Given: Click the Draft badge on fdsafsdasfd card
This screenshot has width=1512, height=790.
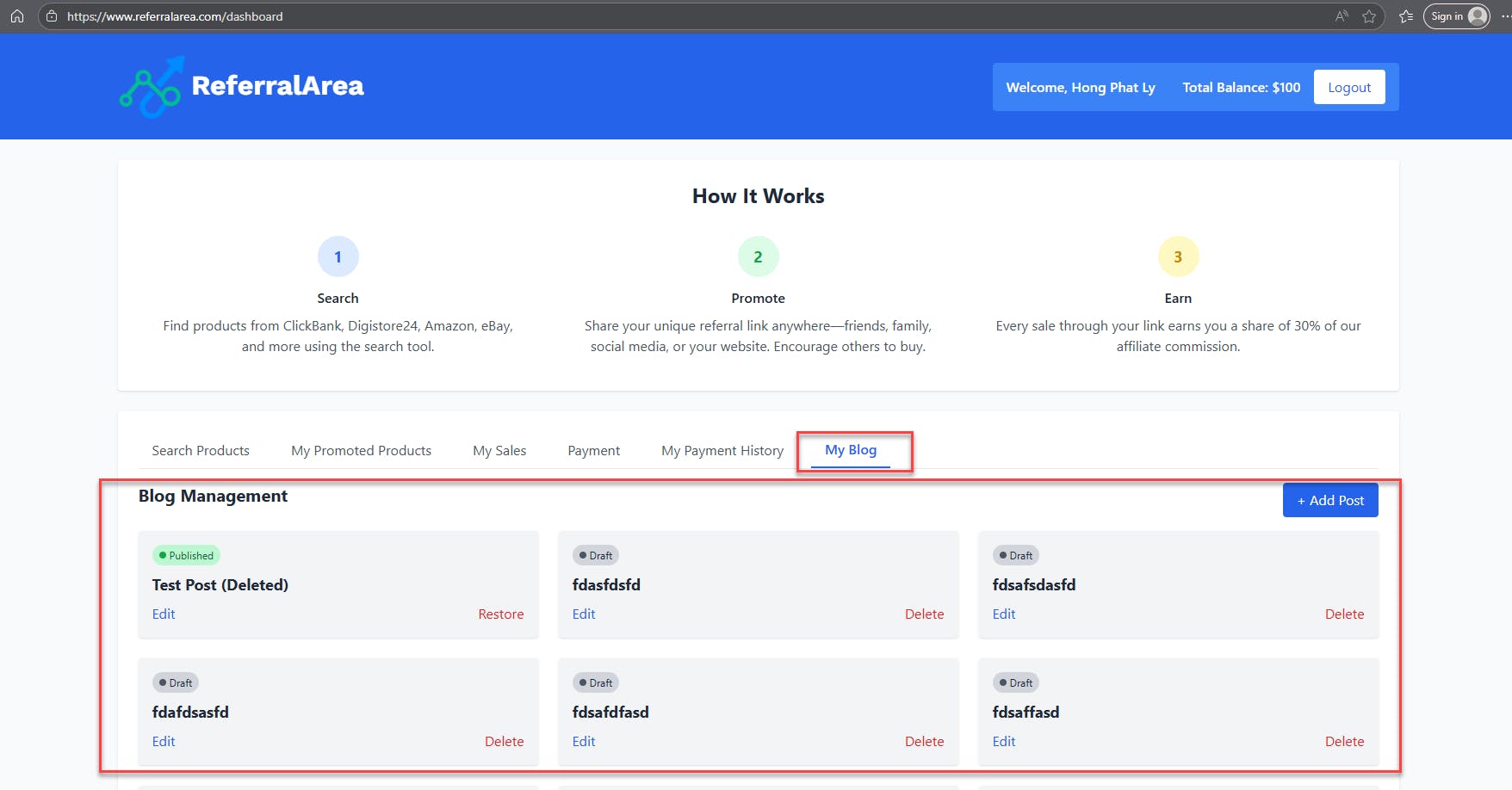Looking at the screenshot, I should coord(1016,555).
